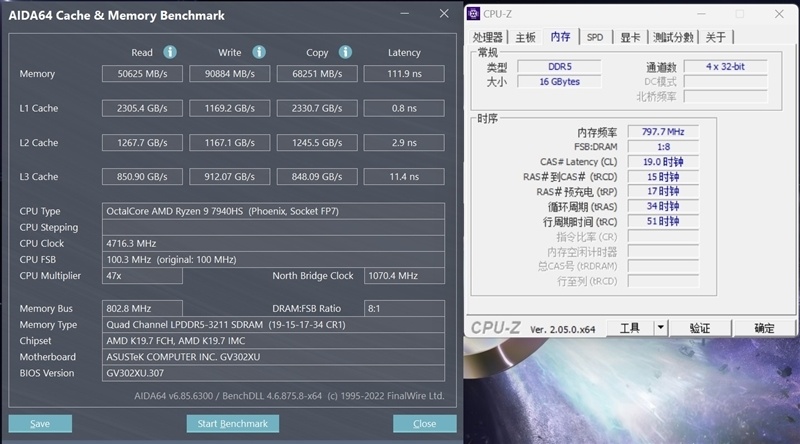This screenshot has width=800, height=444.
Task: Click the tRAS value 34 时钟
Action: point(663,206)
